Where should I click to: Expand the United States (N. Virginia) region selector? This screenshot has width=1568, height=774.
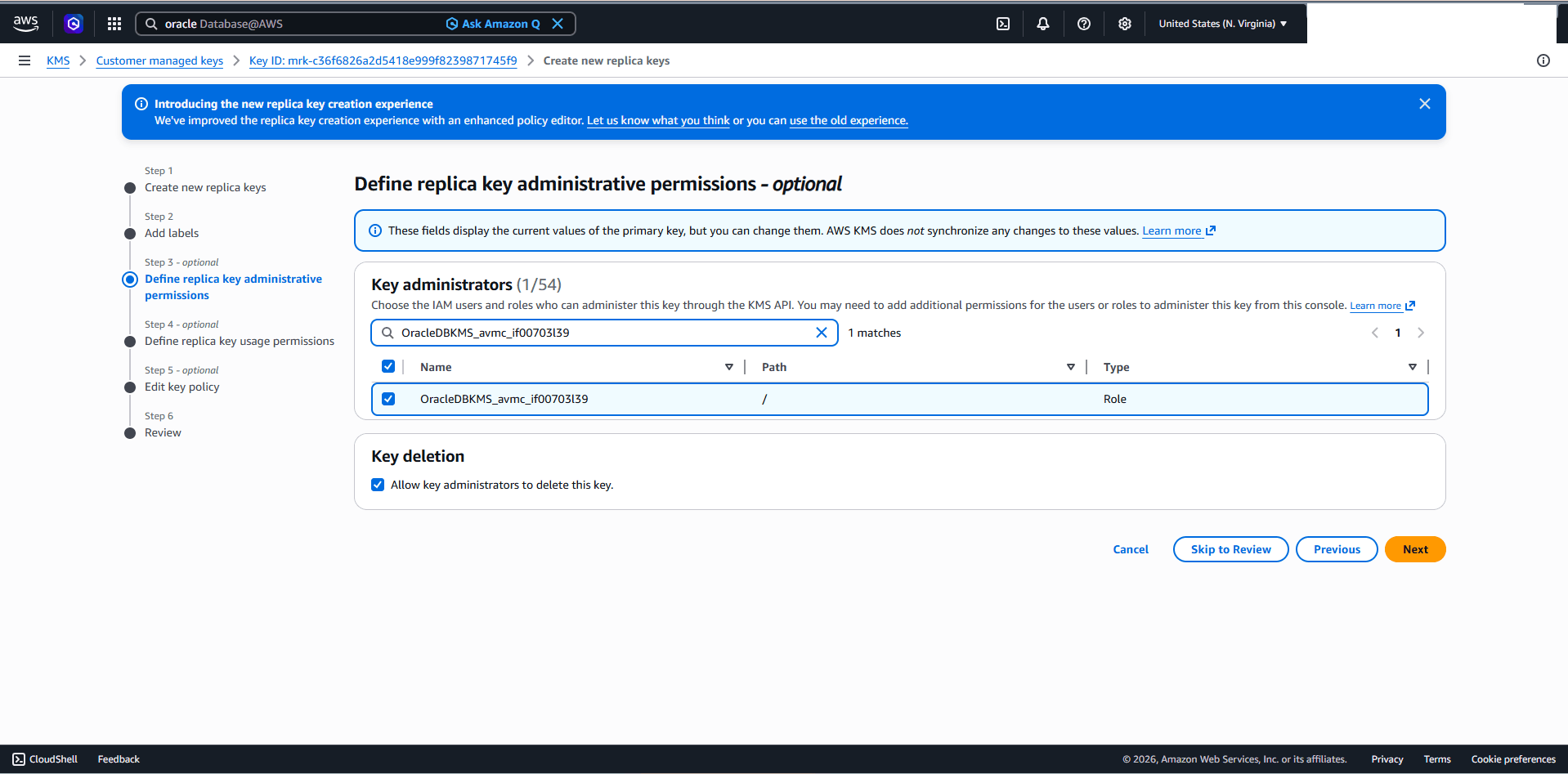pyautogui.click(x=1223, y=24)
